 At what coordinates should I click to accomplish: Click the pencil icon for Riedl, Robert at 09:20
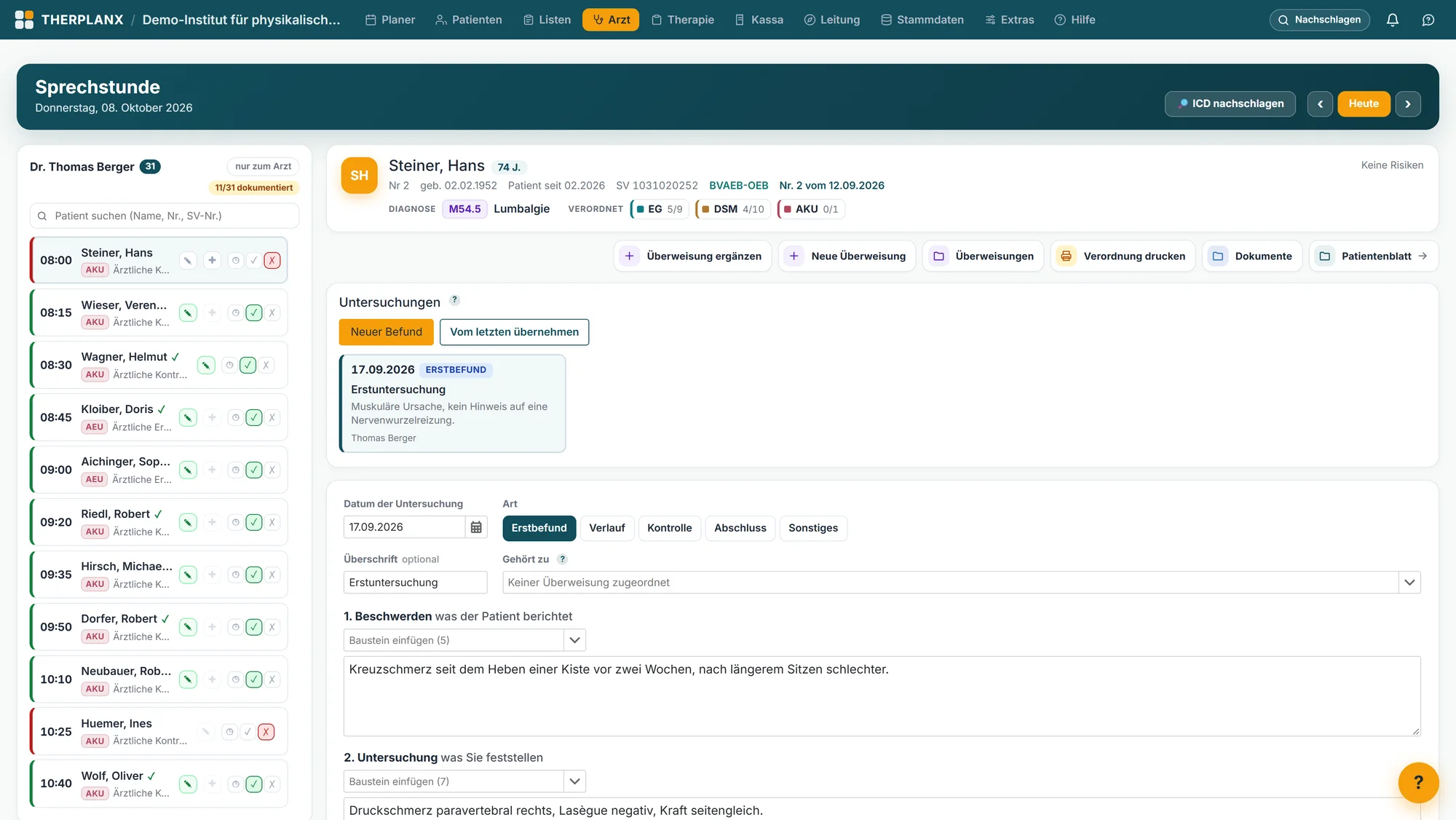(188, 522)
